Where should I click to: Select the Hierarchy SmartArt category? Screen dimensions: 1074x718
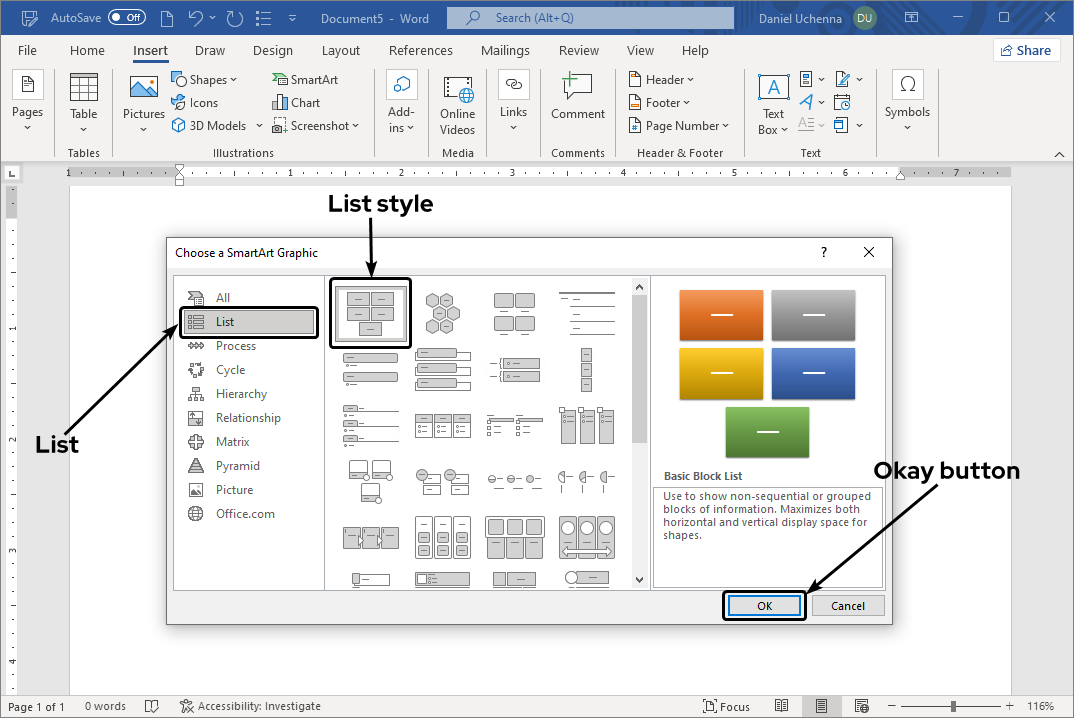[241, 394]
